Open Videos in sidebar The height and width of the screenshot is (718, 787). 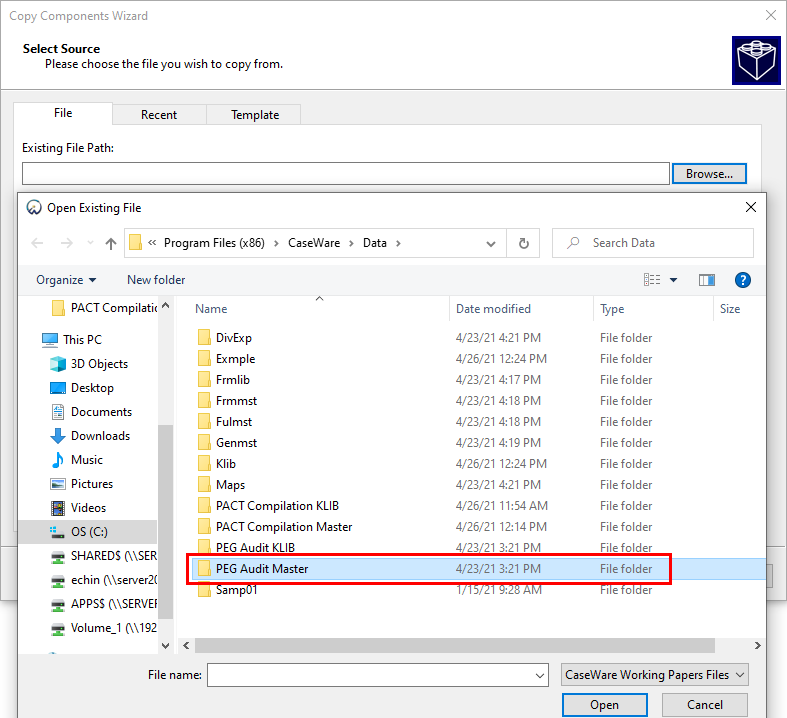(x=79, y=508)
